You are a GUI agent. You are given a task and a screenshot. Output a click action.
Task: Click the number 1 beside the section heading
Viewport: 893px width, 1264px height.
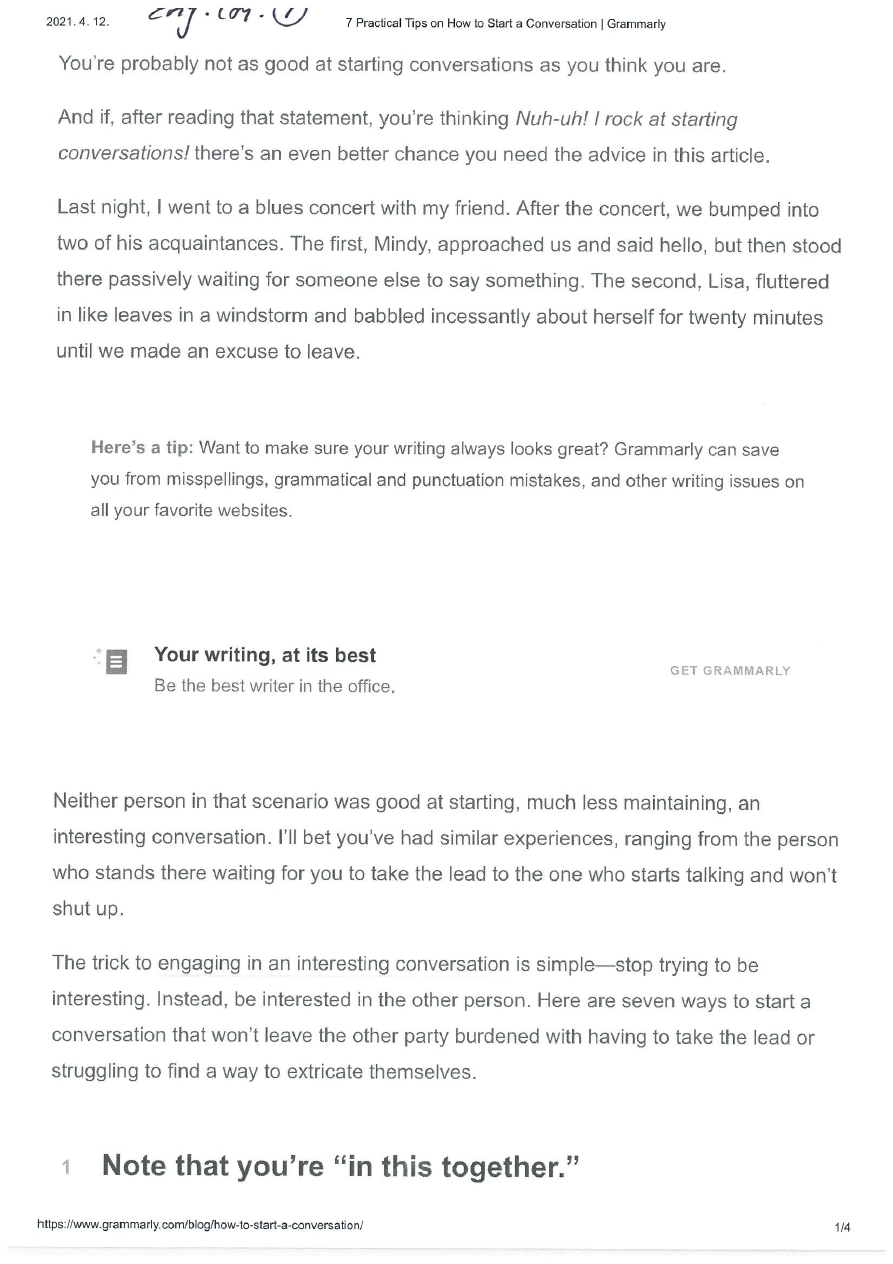[65, 1168]
